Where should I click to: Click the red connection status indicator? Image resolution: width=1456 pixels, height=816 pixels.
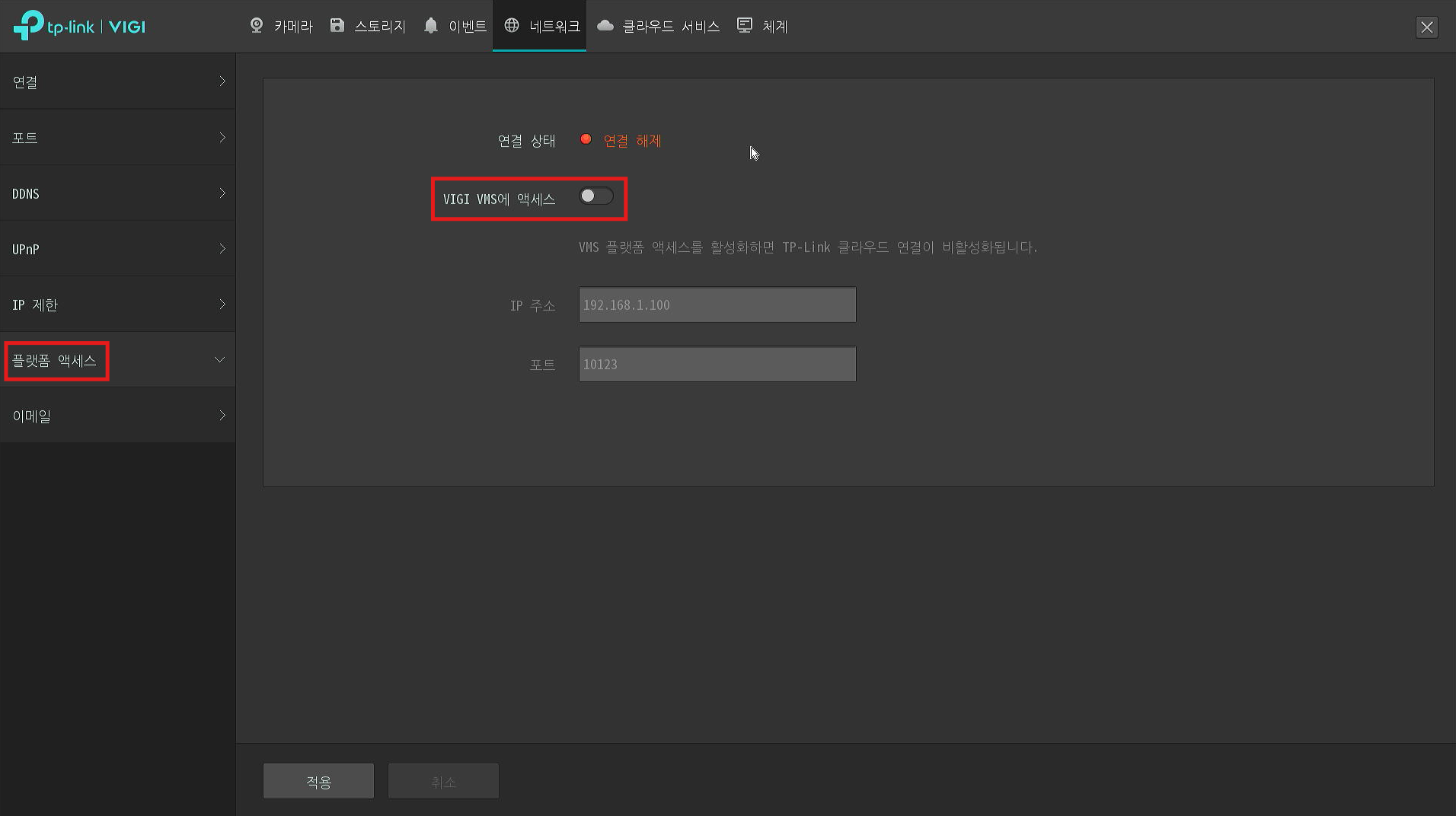pos(586,139)
